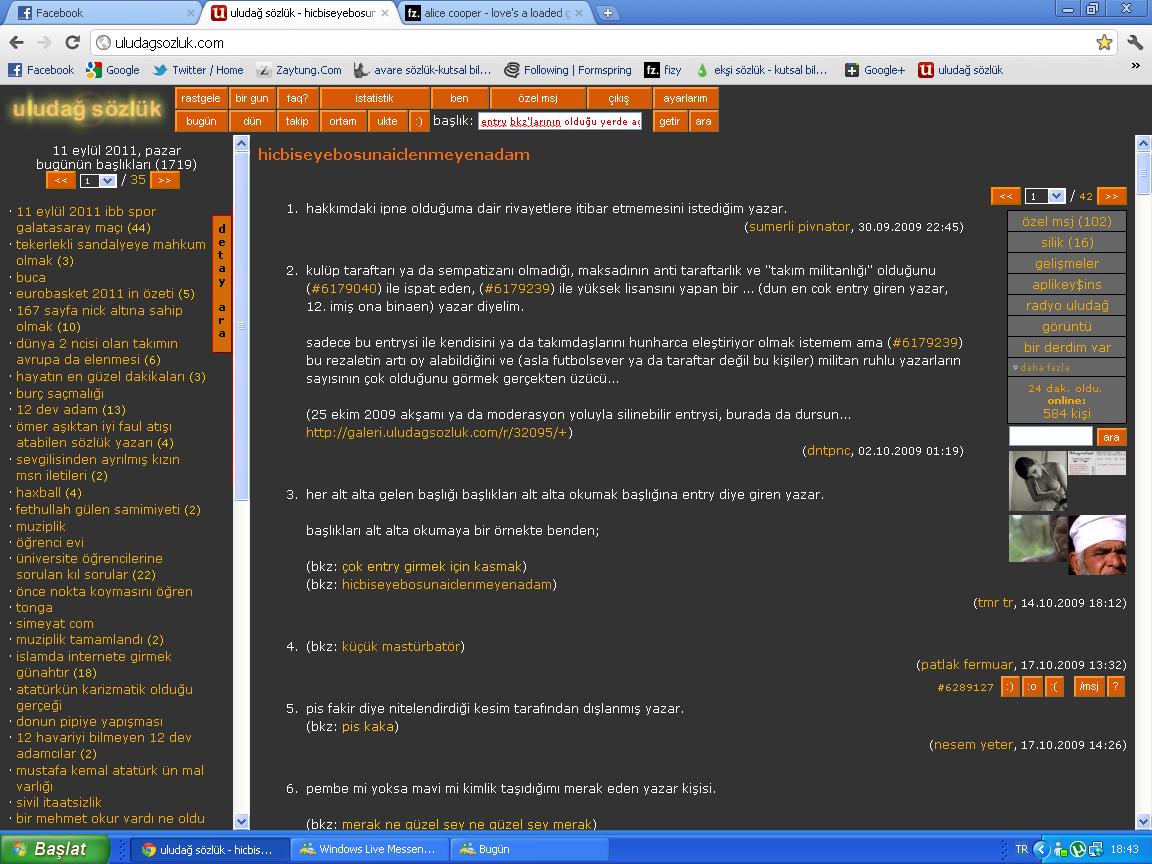The width and height of the screenshot is (1152, 864).
Task: Click çıkış to log out
Action: pyautogui.click(x=619, y=98)
